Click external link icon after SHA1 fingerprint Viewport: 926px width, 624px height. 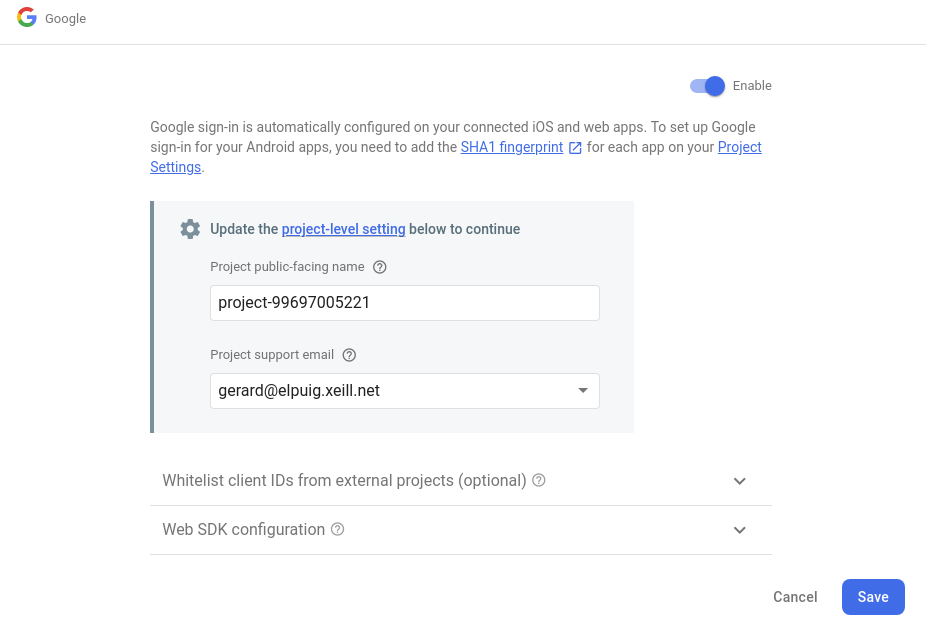click(x=575, y=148)
